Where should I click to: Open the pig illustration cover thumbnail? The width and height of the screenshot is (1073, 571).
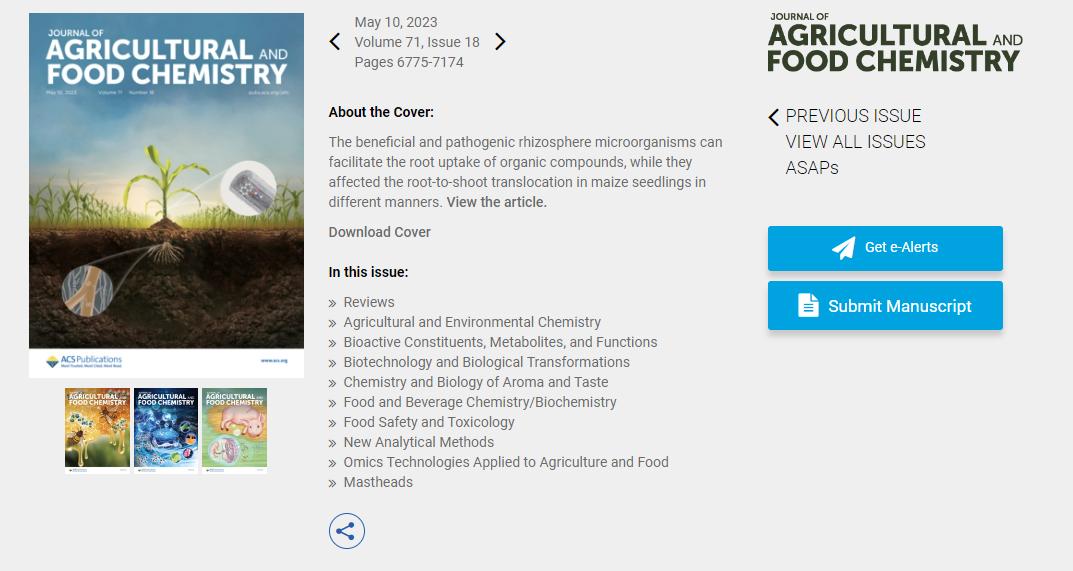coord(234,431)
